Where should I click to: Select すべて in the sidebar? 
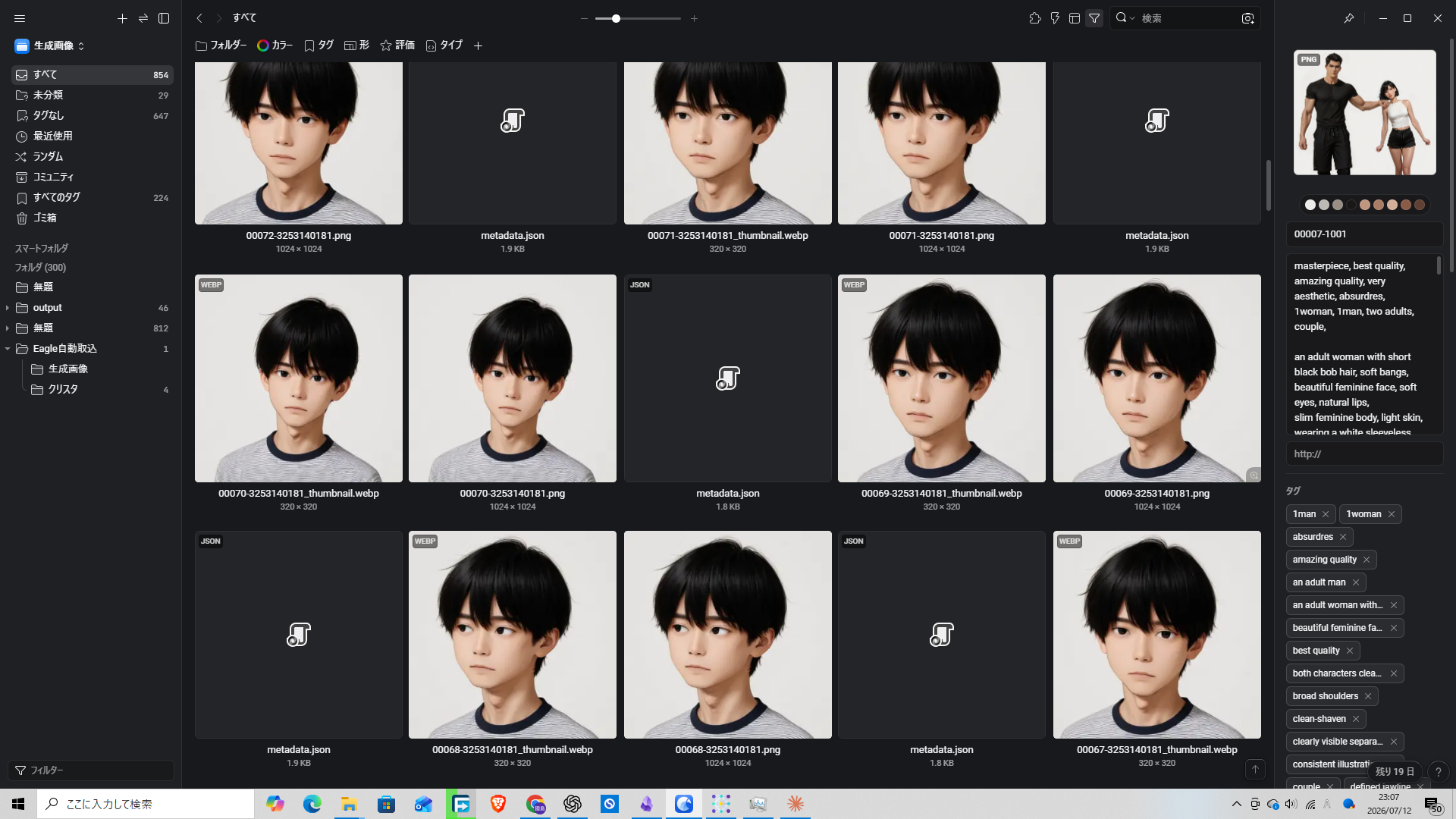tap(93, 75)
